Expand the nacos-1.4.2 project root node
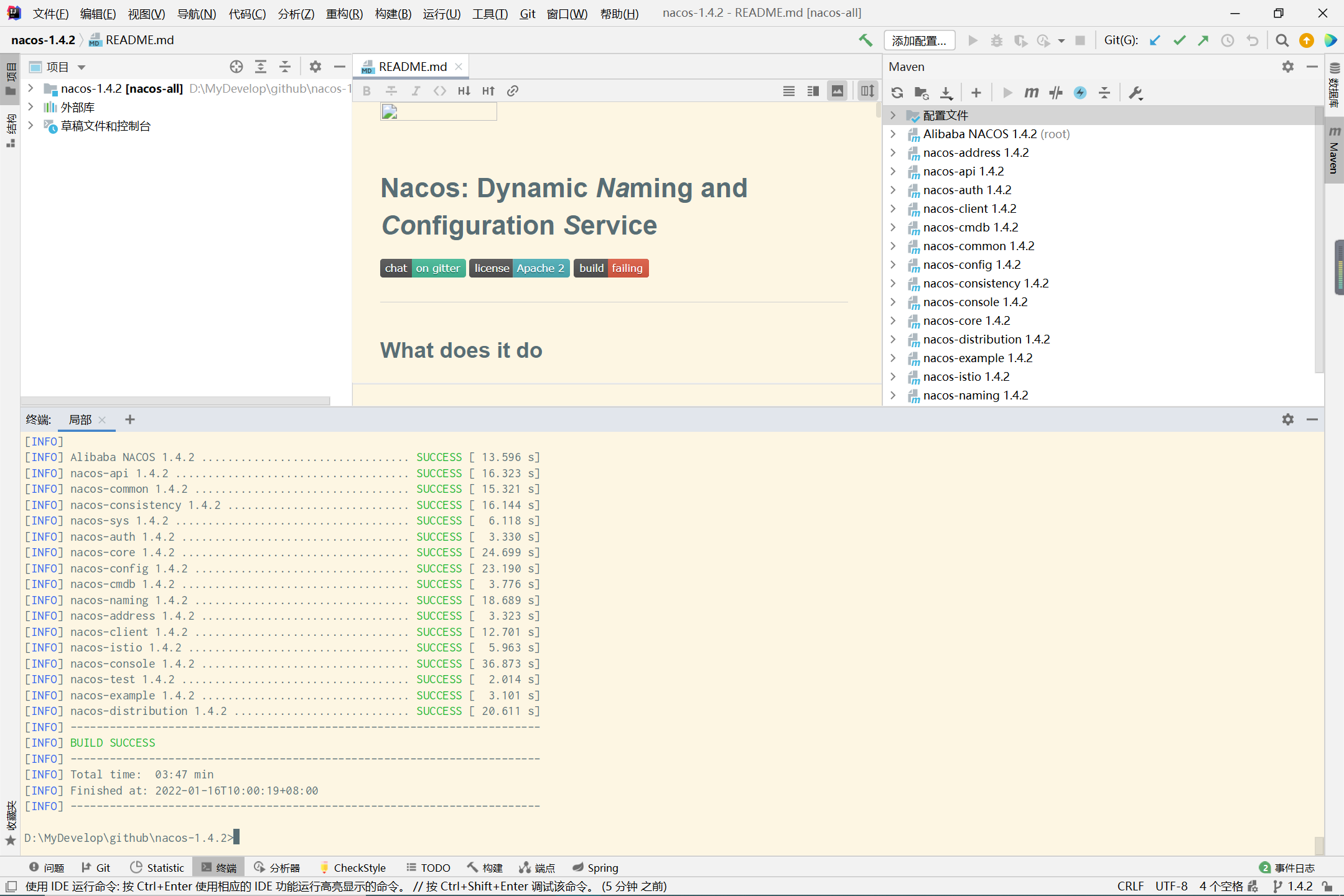This screenshot has height=896, width=1344. coord(30,88)
